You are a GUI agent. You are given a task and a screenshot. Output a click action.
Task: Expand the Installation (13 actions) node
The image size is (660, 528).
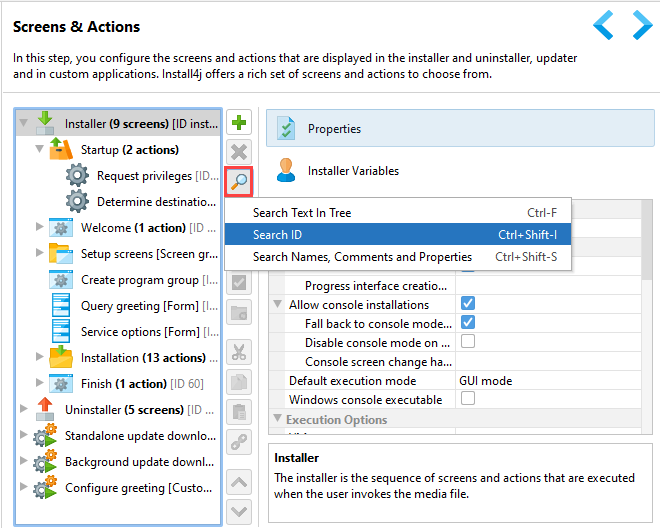(x=40, y=356)
